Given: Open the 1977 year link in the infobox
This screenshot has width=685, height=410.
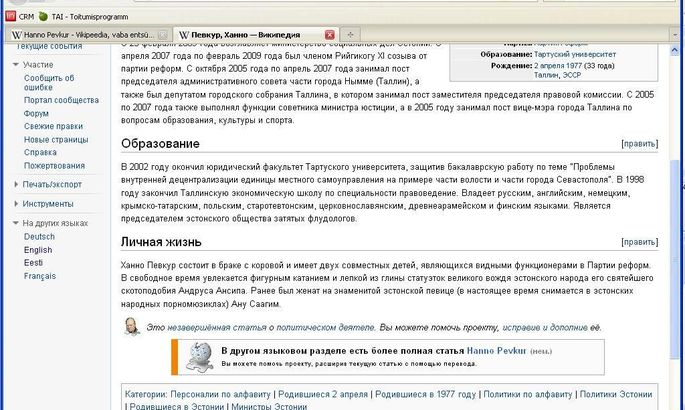Looking at the screenshot, I should coord(573,65).
